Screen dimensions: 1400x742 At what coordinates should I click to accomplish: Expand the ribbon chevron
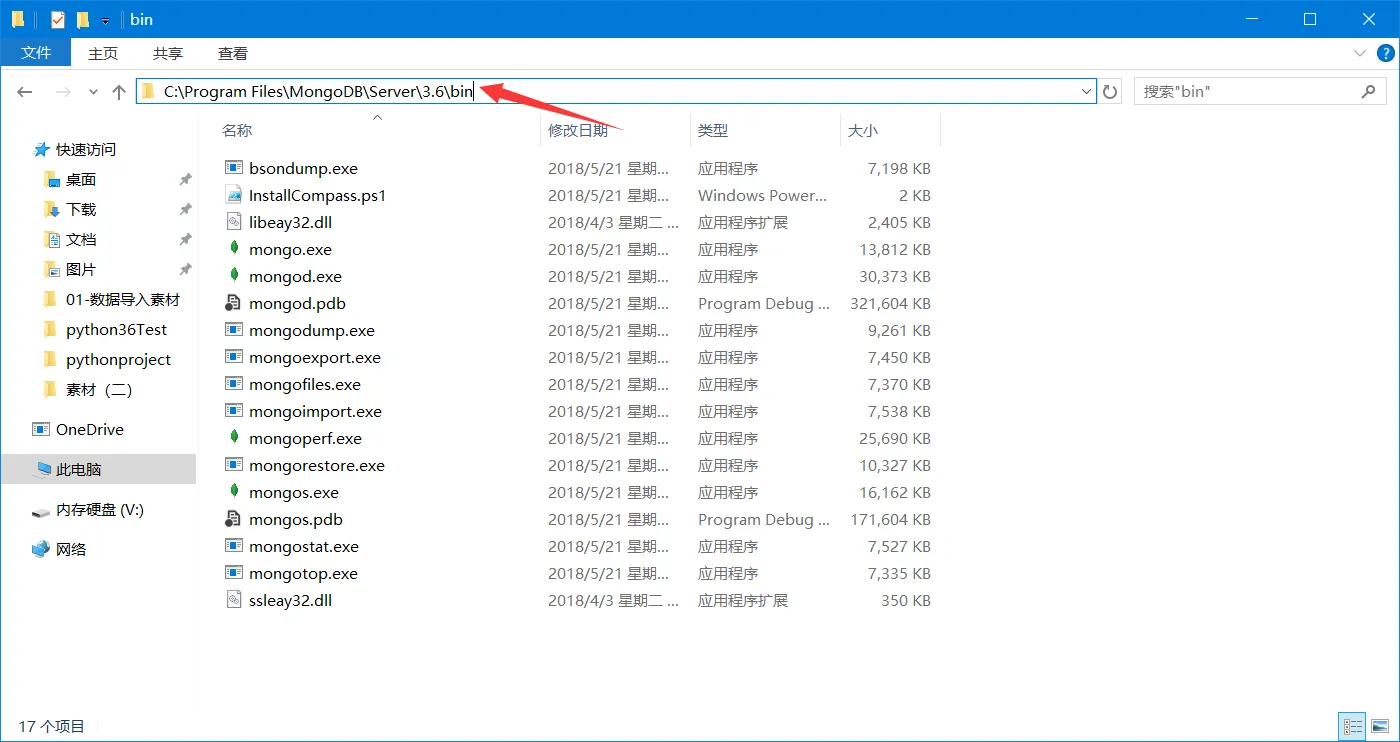pyautogui.click(x=1359, y=53)
